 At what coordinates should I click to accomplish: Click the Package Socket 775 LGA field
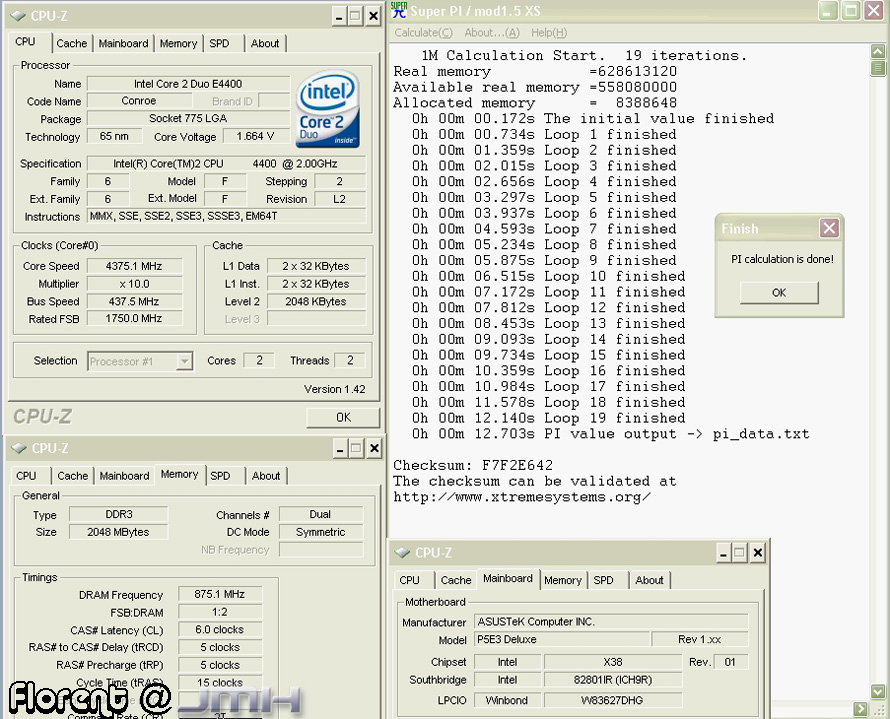(188, 119)
